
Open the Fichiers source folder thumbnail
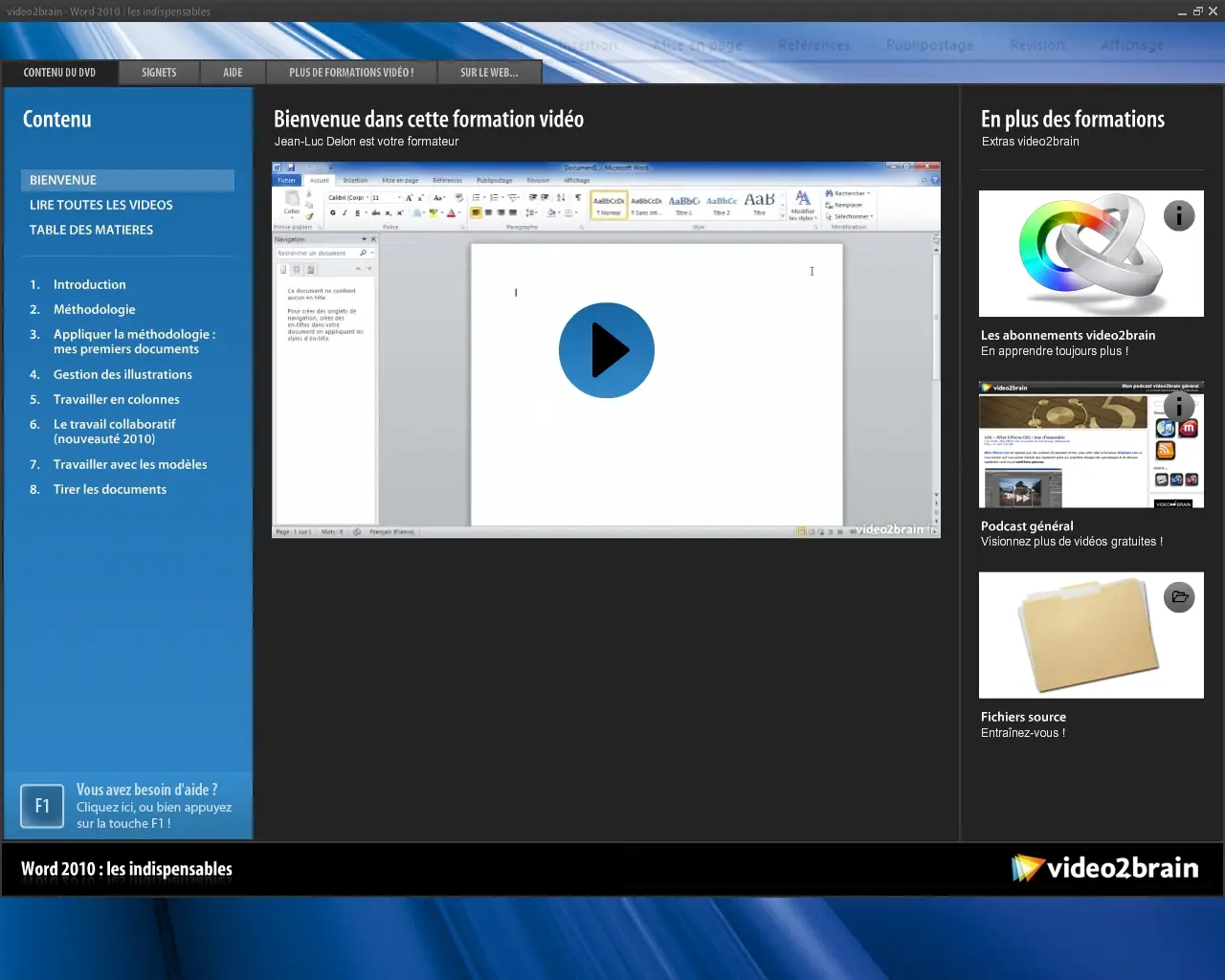click(1091, 635)
